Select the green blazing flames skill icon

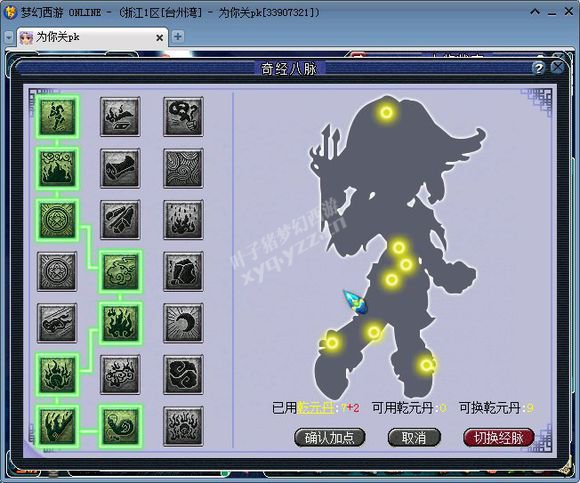point(120,323)
